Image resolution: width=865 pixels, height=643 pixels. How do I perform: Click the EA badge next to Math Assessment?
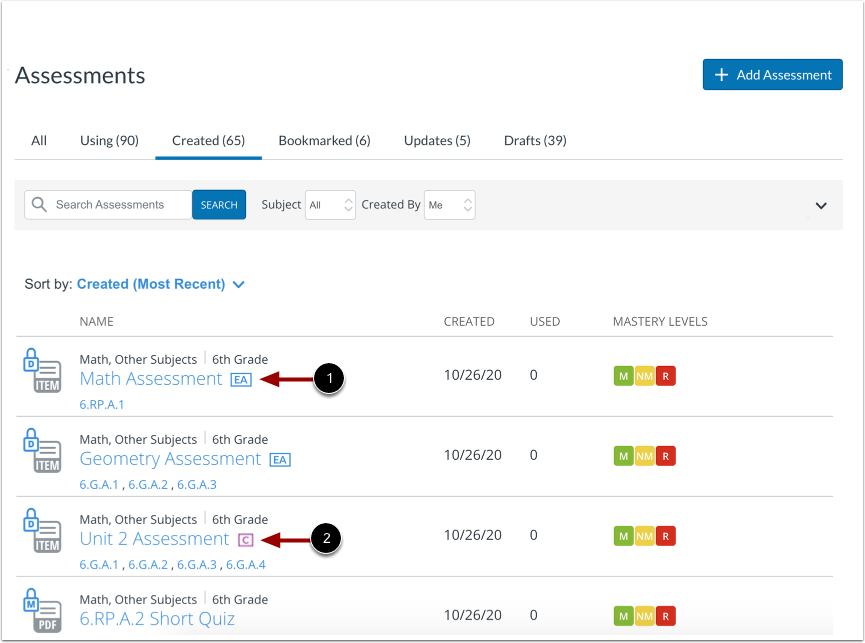(240, 379)
